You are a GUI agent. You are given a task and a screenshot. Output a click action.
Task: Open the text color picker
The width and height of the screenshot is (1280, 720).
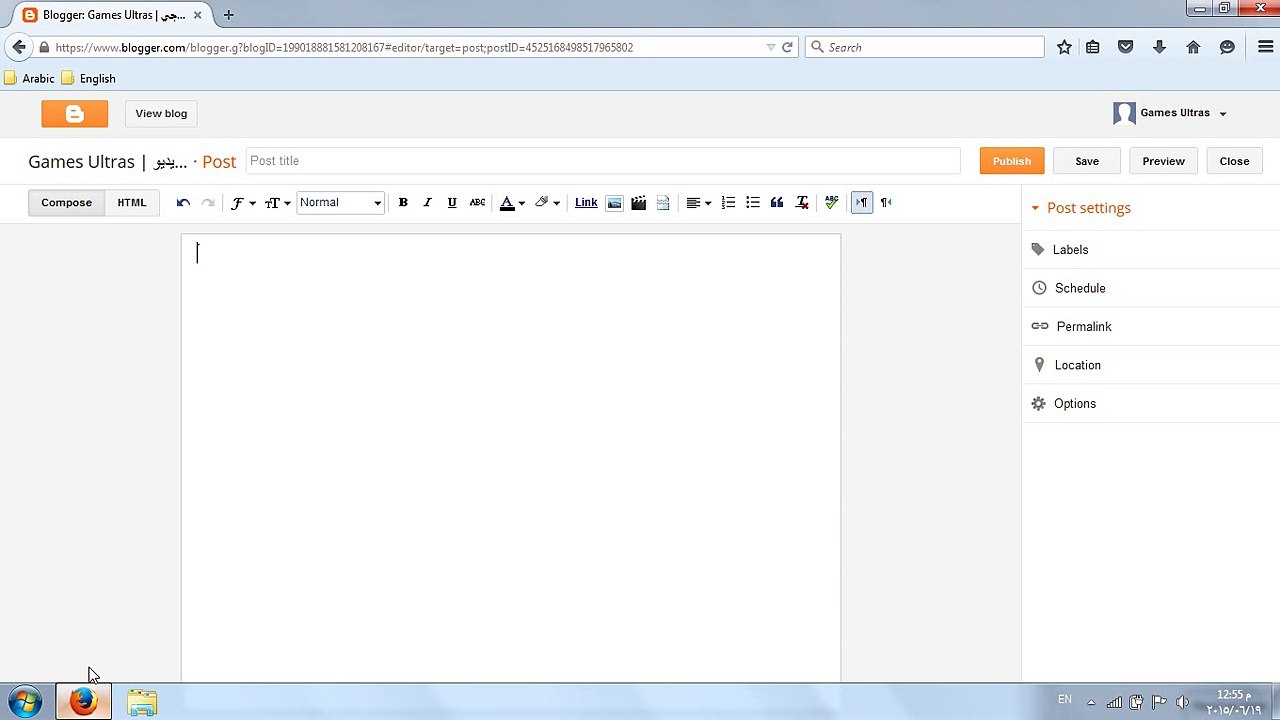pyautogui.click(x=512, y=203)
